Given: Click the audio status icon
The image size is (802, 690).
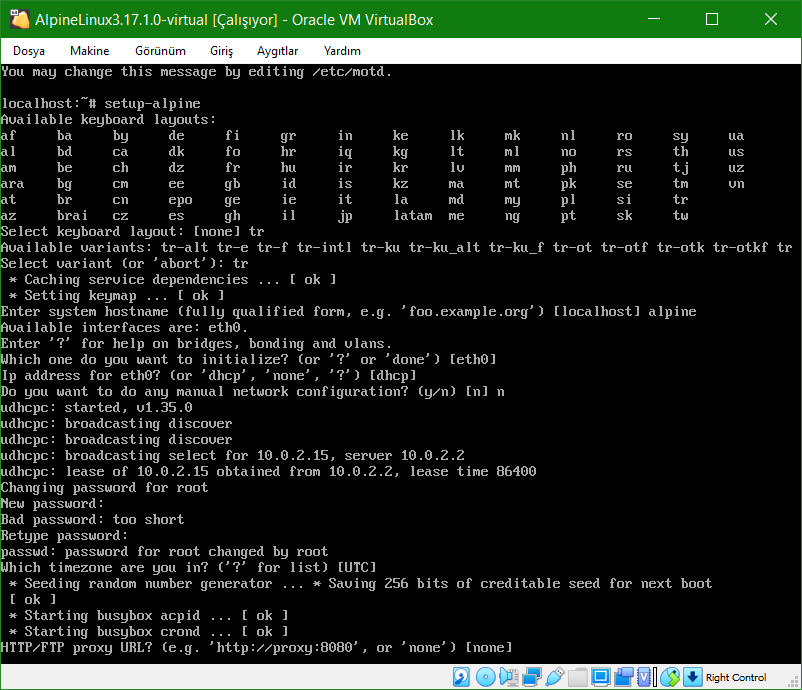Looking at the screenshot, I should tap(509, 677).
